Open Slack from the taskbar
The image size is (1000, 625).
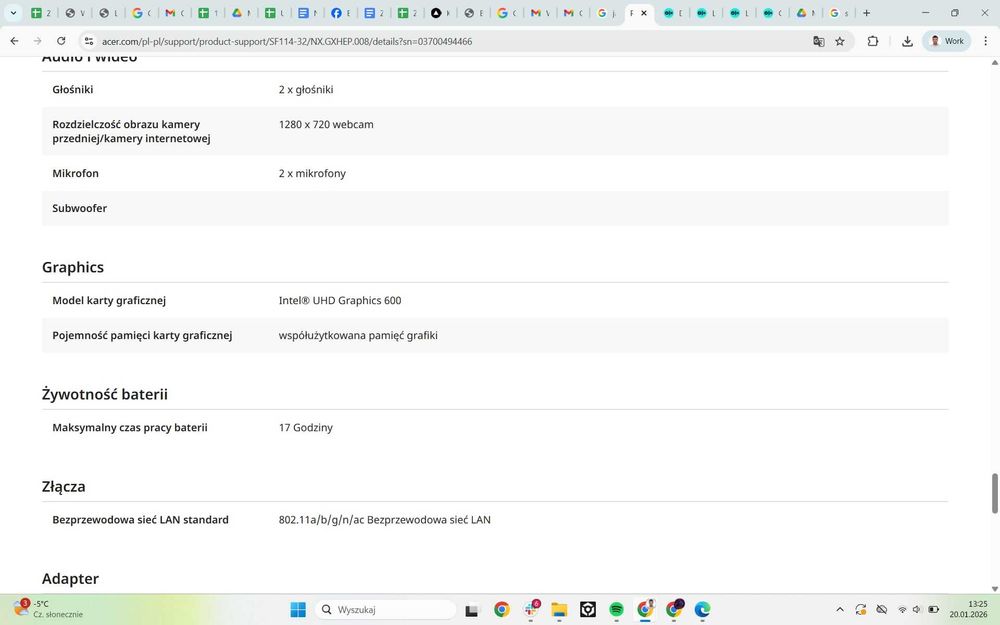coord(531,610)
